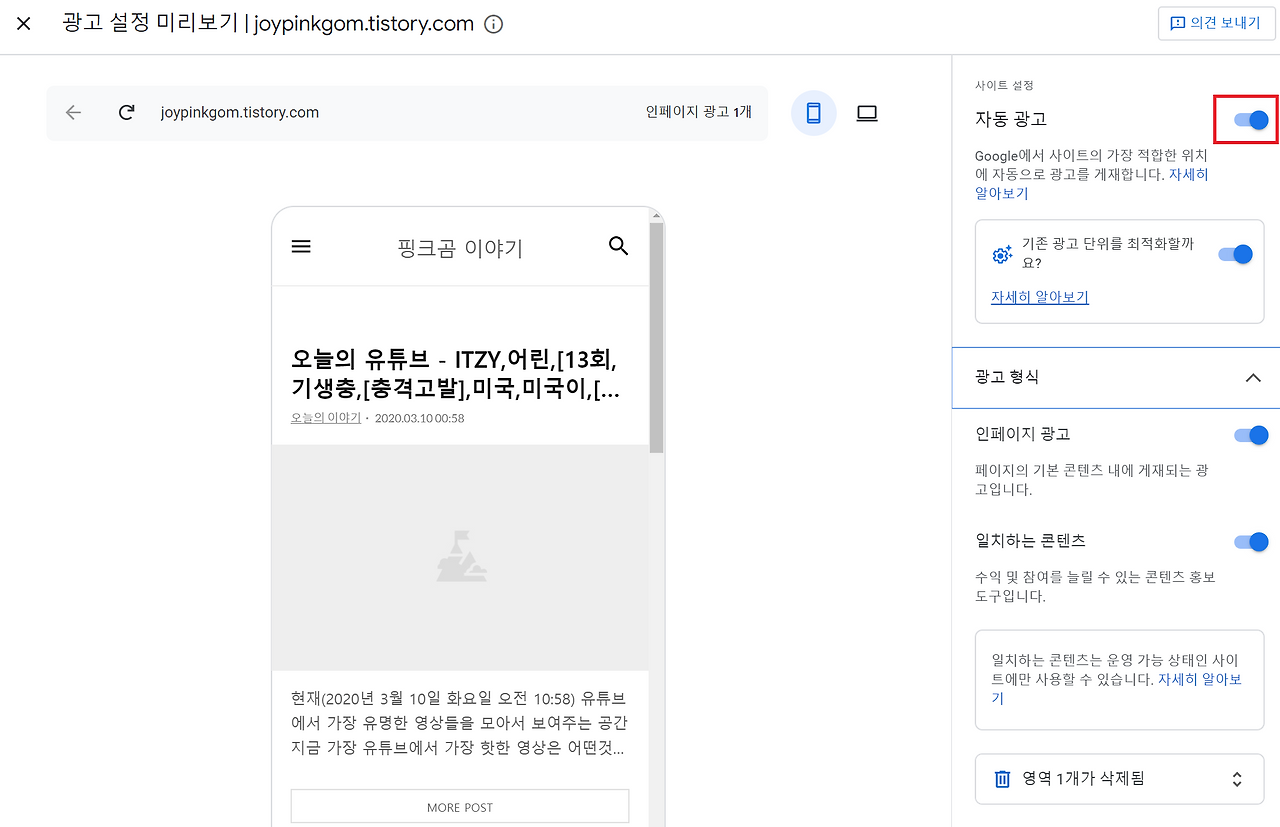The width and height of the screenshot is (1280, 827).
Task: Open 자세히 알아보기 link under 자동 광고
Action: [1091, 184]
